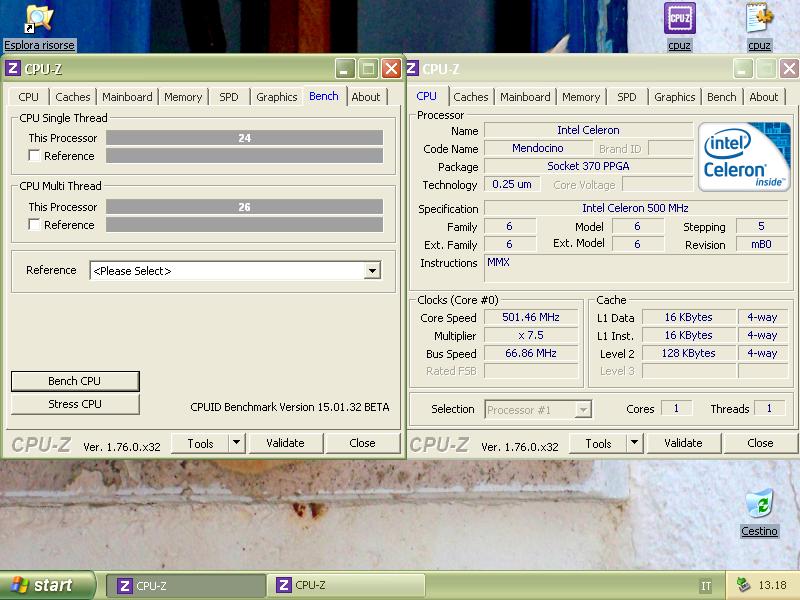This screenshot has height=600, width=800.
Task: Click the left CPU-Z title bar icon
Action: click(x=13, y=69)
